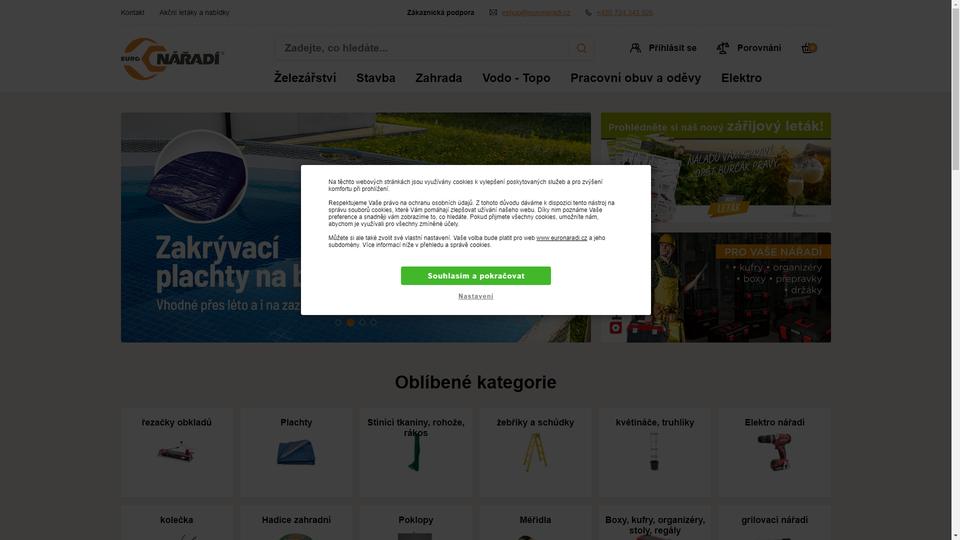Click the user login icon
Image resolution: width=960 pixels, height=540 pixels.
click(636, 48)
